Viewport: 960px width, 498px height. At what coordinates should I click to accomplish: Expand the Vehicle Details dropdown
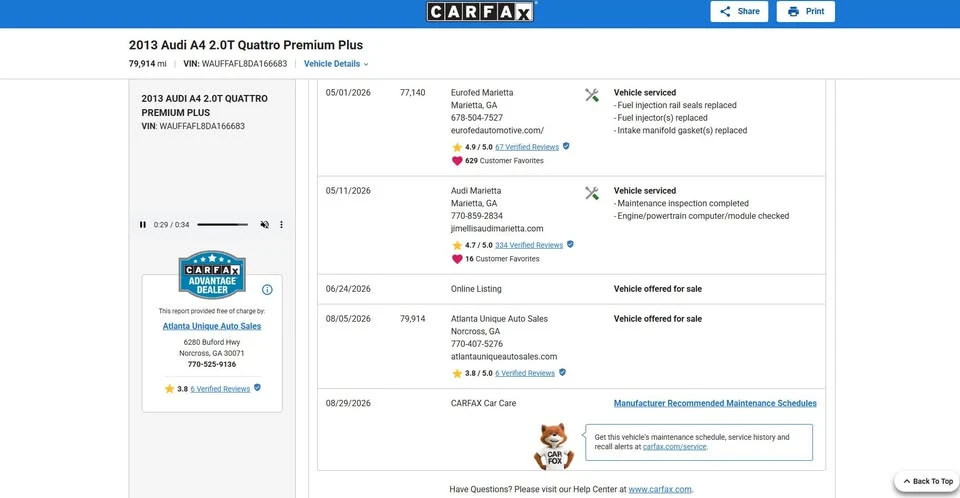(336, 64)
